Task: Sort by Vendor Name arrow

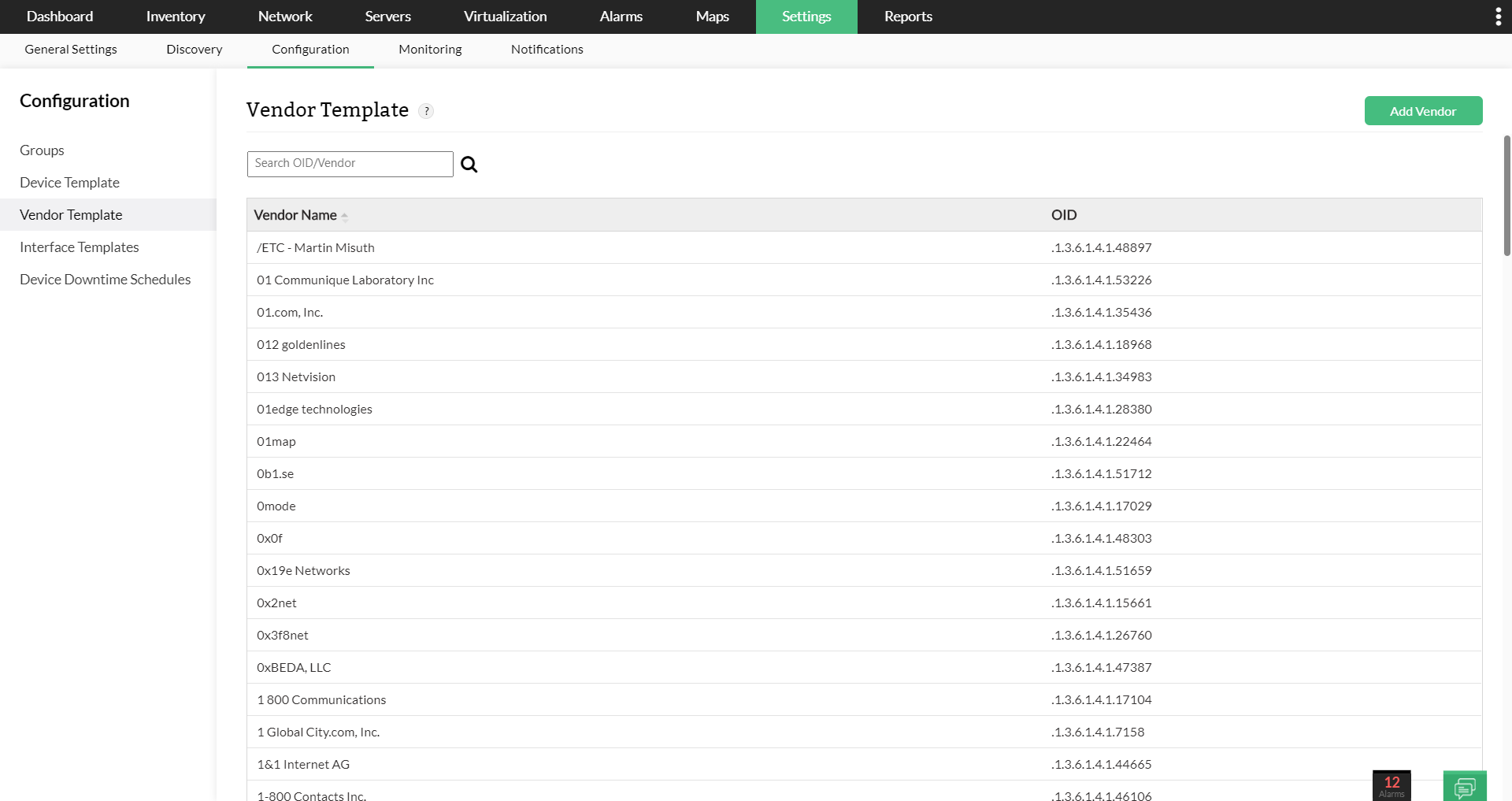Action: click(x=345, y=216)
